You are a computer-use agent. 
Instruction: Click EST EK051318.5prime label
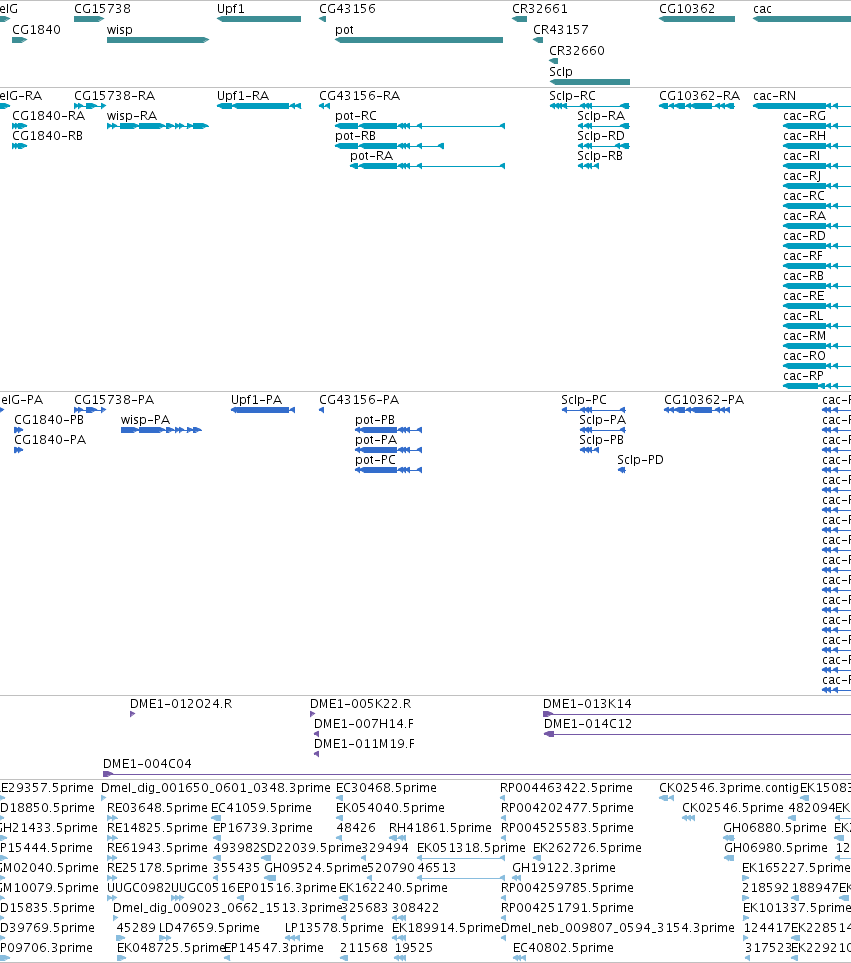point(471,848)
